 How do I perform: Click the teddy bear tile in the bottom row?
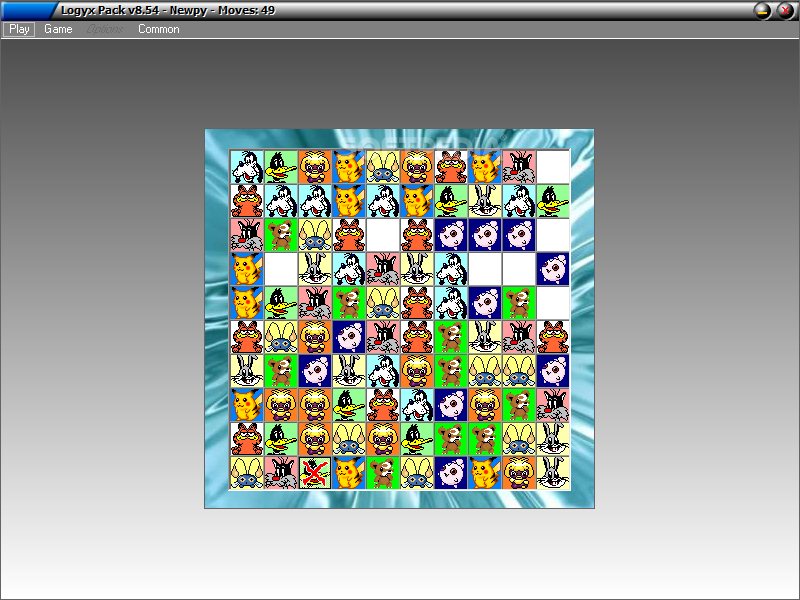(x=383, y=473)
